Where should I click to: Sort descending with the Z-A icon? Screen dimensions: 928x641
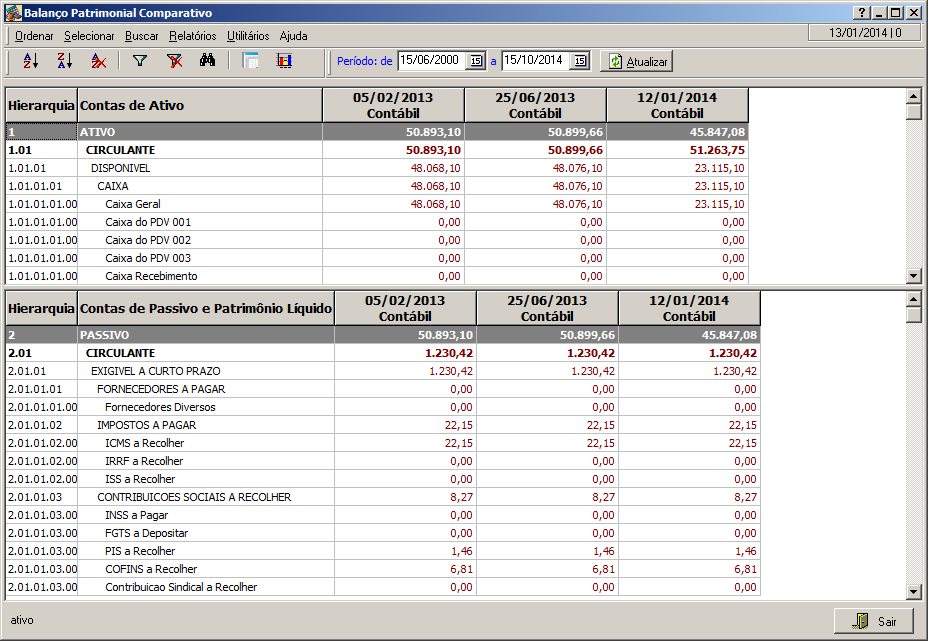click(x=64, y=61)
